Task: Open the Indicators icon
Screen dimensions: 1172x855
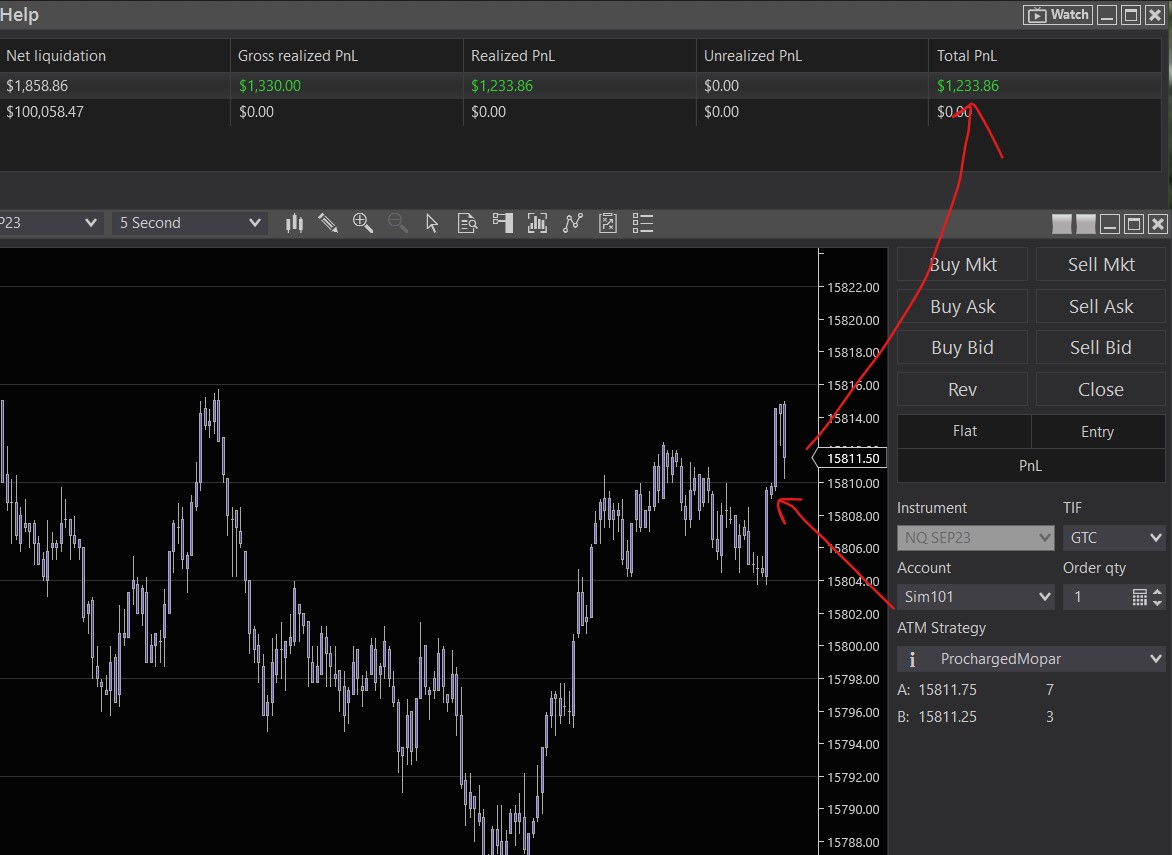Action: pyautogui.click(x=572, y=223)
